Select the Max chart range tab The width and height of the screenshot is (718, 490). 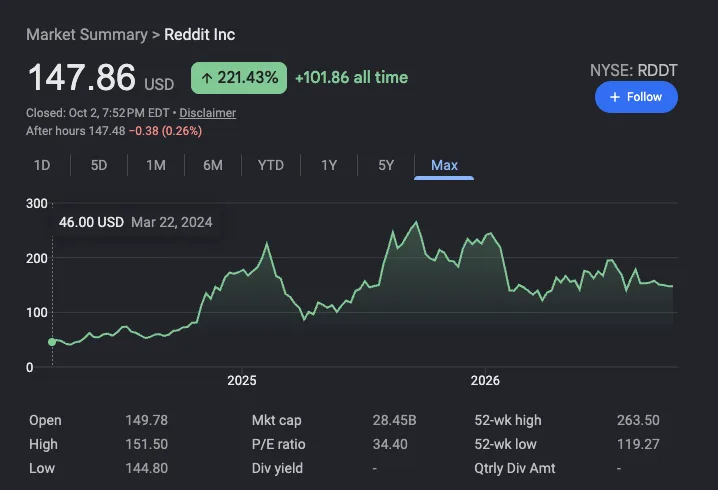tap(444, 165)
